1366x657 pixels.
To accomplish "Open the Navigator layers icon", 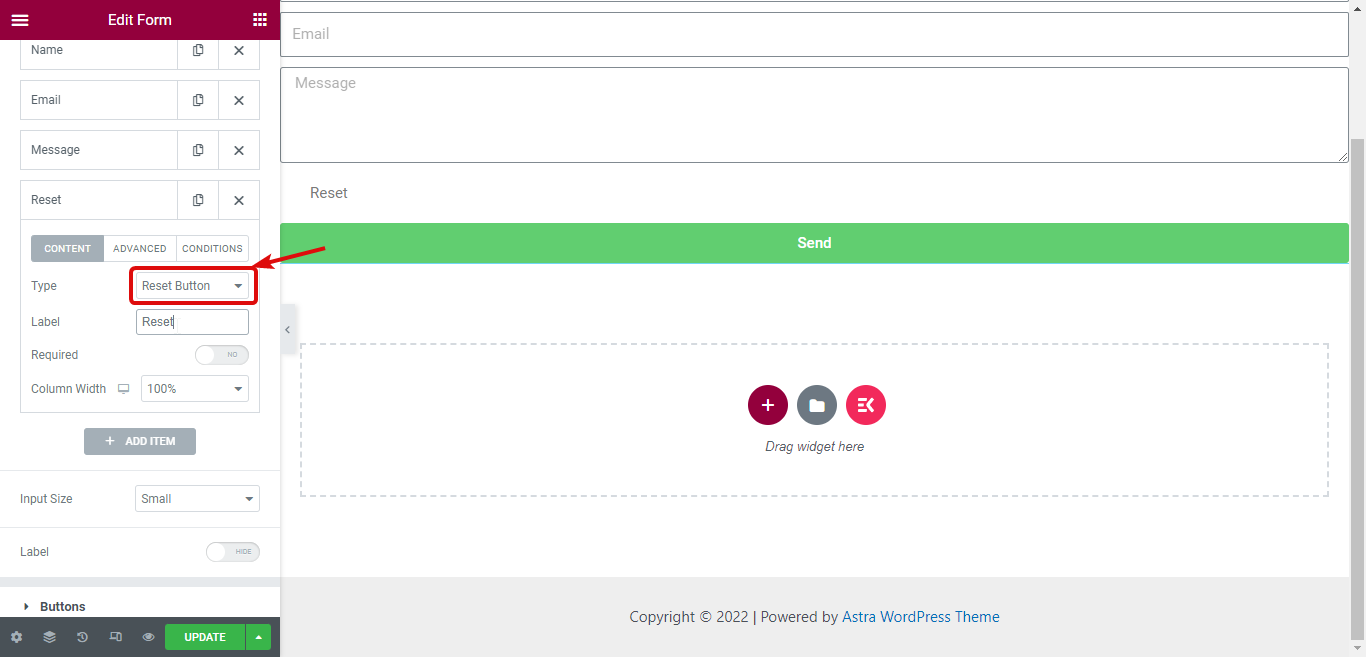I will 49,637.
